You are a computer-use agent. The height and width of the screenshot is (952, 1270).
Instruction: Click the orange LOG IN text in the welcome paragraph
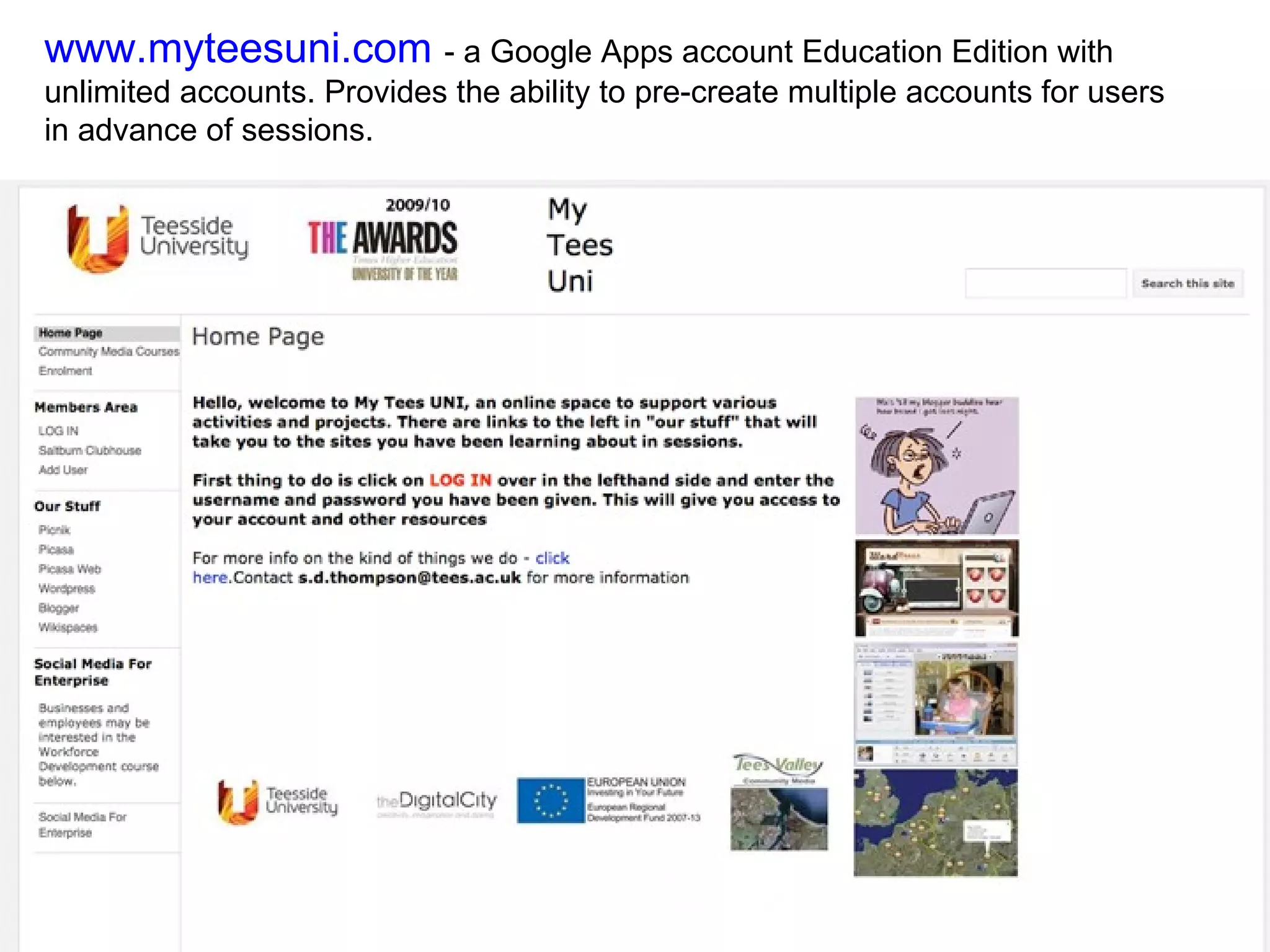click(460, 480)
